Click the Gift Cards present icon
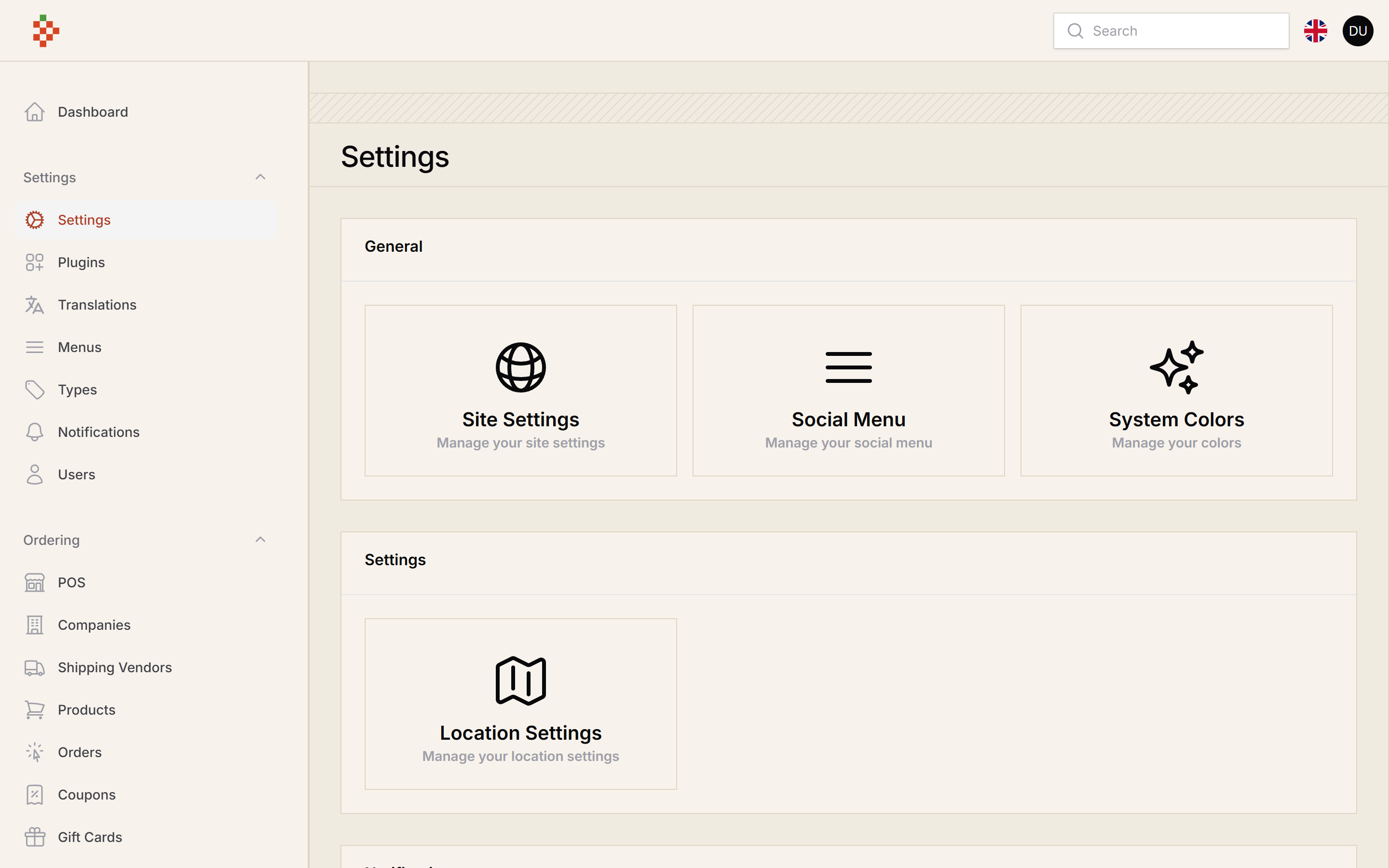1389x868 pixels. coord(34,838)
